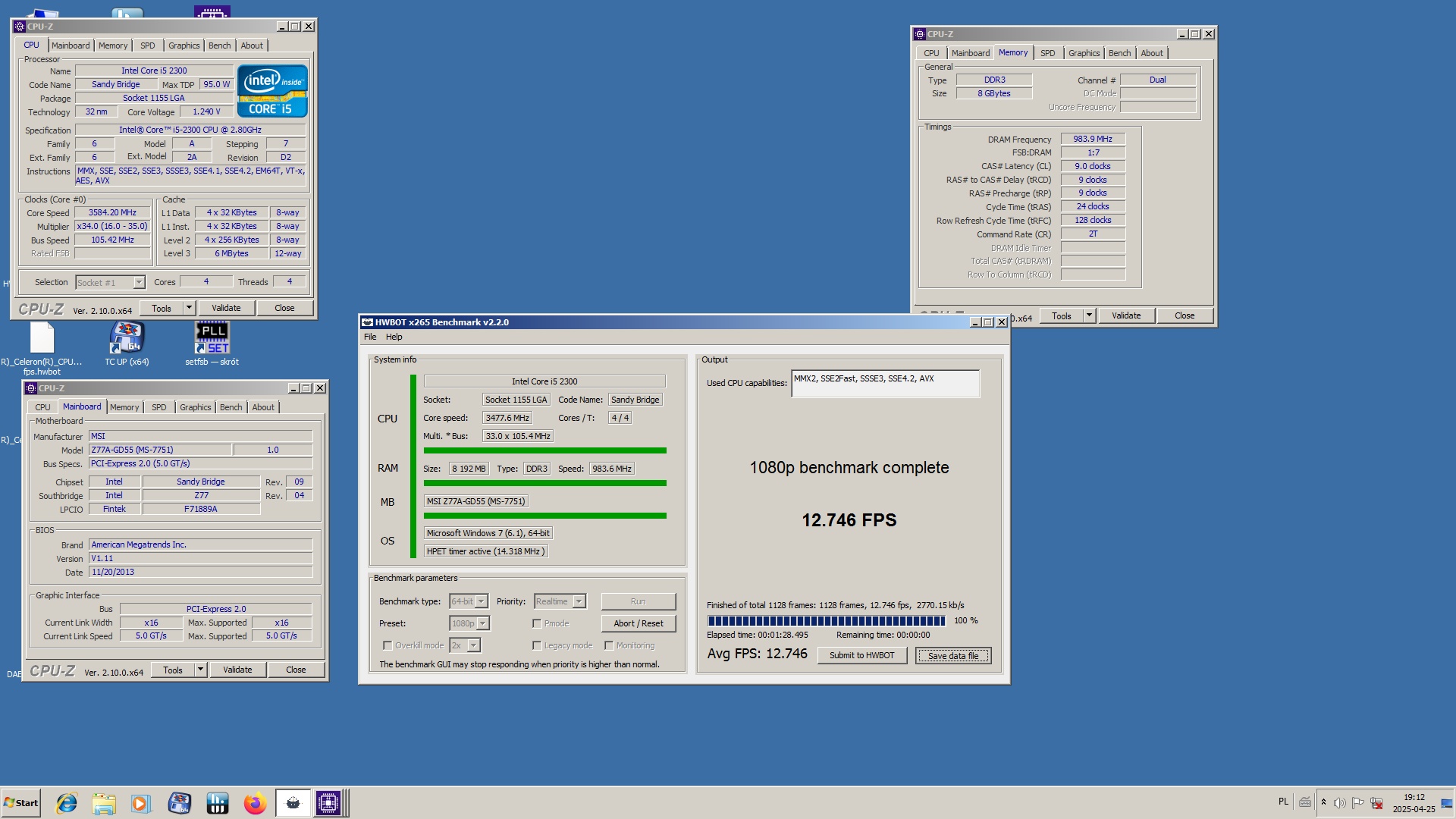Image resolution: width=1456 pixels, height=819 pixels.
Task: Click the Intel Core i5 logo badge
Action: point(272,90)
